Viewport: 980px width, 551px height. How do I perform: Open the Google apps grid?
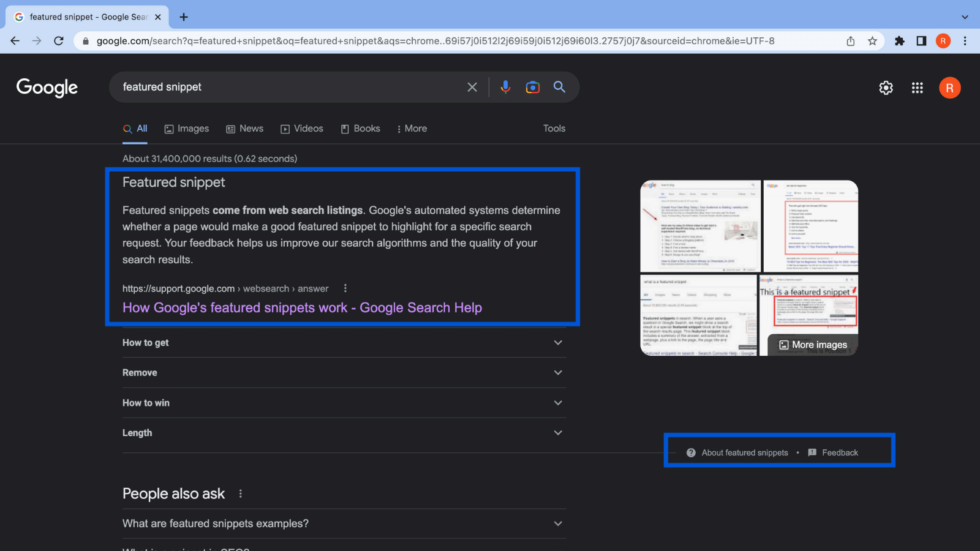917,88
